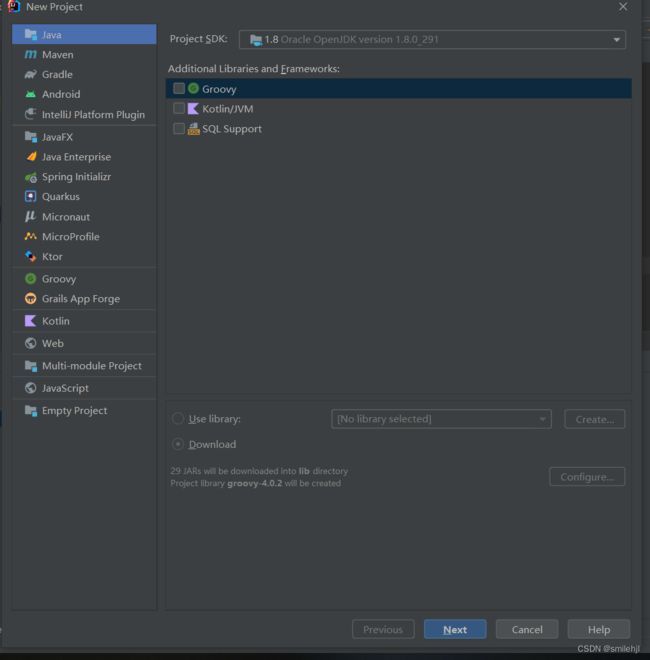
Task: Click the Previous button
Action: coord(383,629)
